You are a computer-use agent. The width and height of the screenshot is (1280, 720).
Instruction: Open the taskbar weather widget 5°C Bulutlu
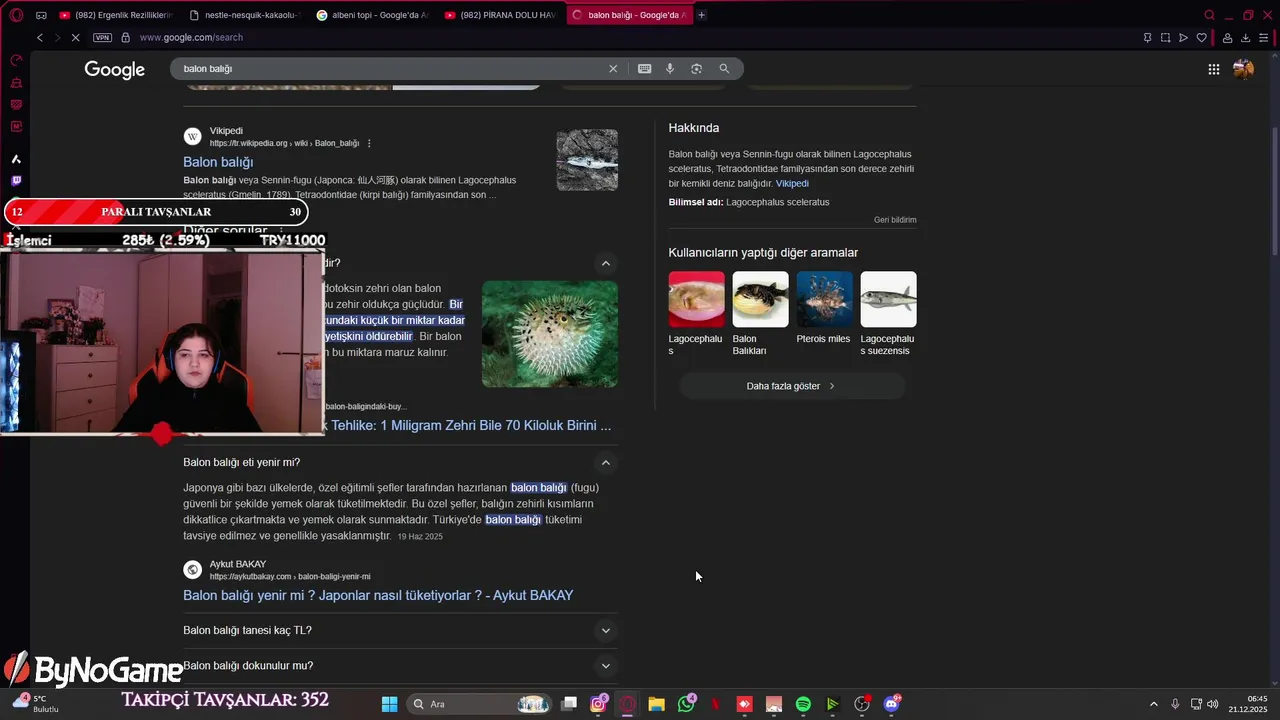36,704
